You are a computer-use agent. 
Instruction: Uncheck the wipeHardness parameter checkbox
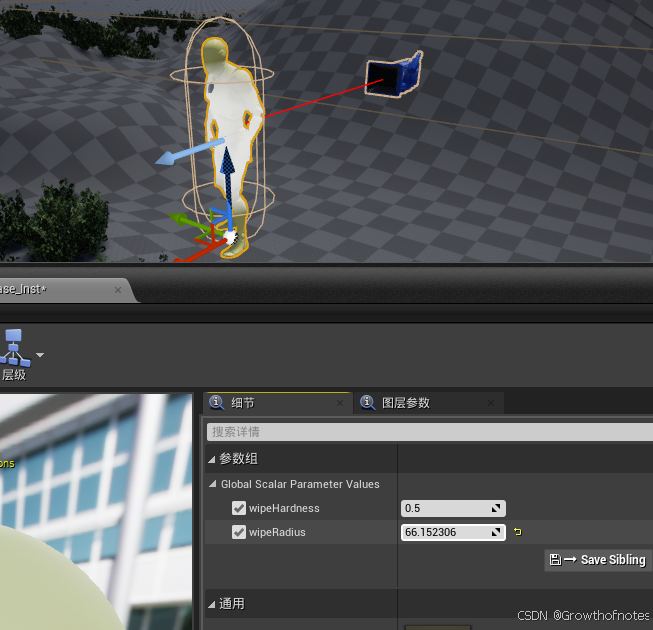pos(239,508)
